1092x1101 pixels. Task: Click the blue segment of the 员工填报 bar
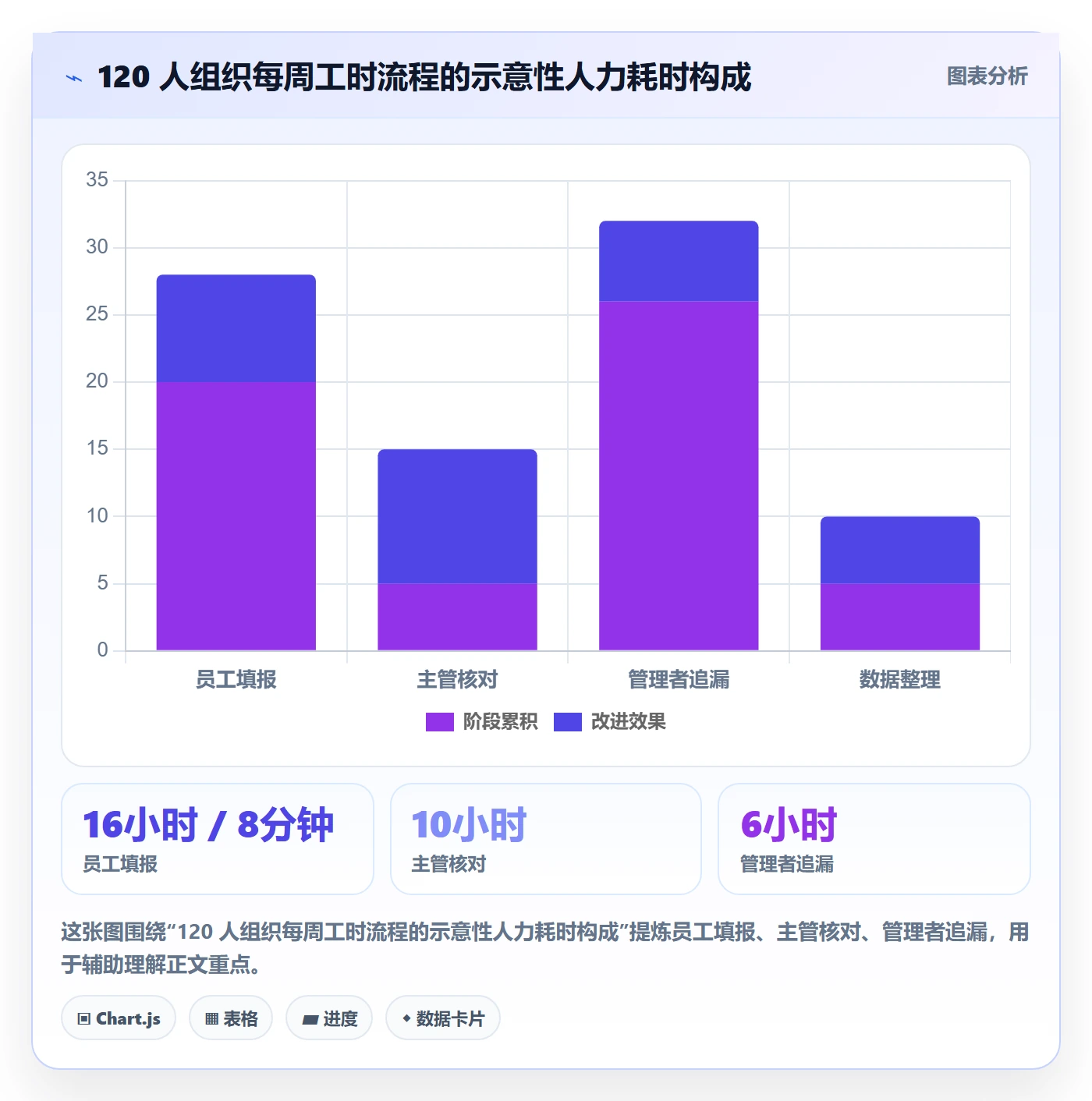coord(236,328)
